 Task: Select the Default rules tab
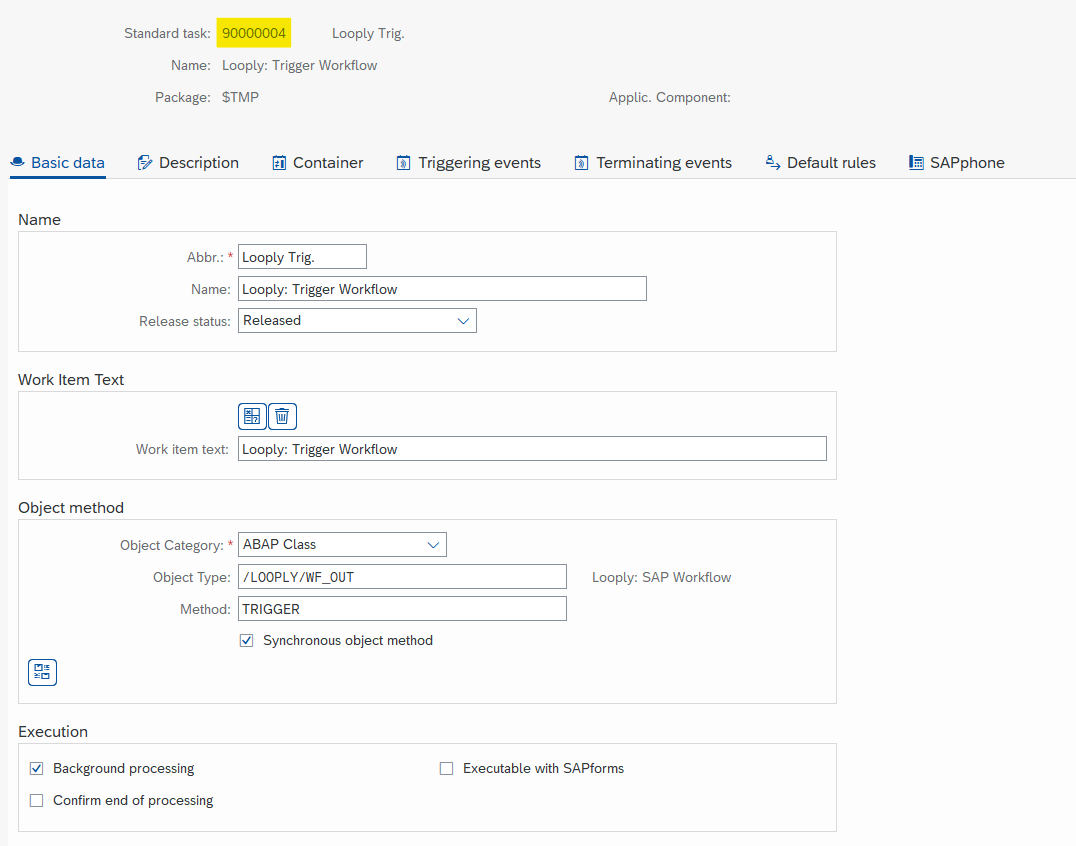coord(820,163)
